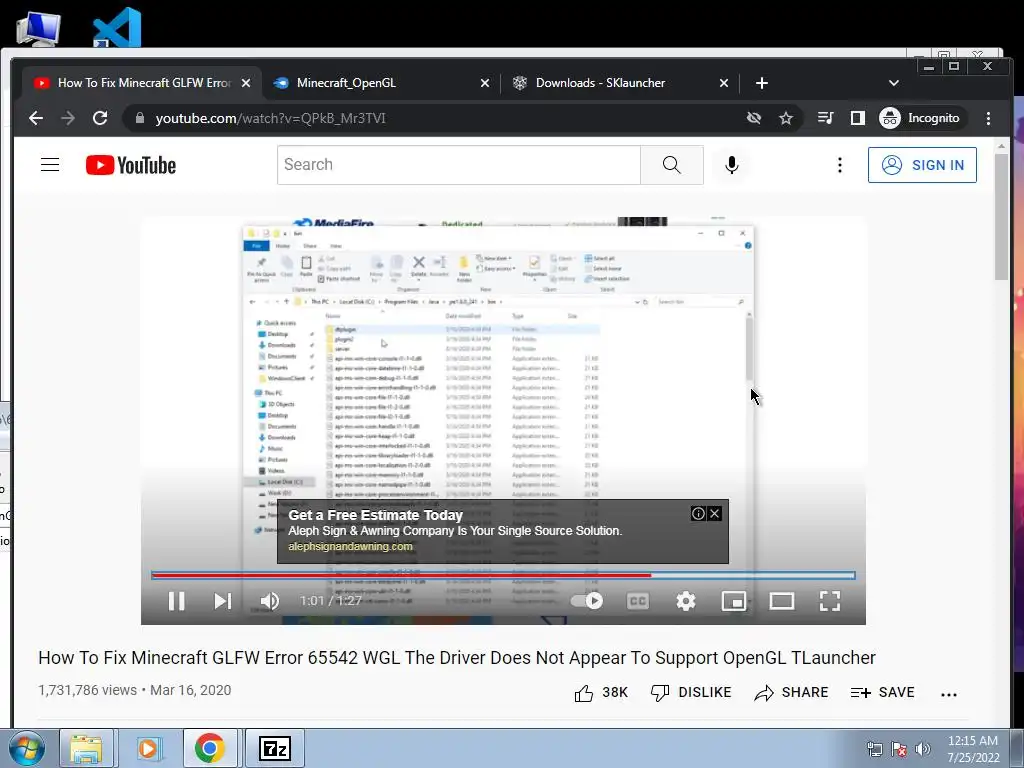Open 7-Zip from the taskbar
Screen dimensions: 1024x768
click(274, 748)
